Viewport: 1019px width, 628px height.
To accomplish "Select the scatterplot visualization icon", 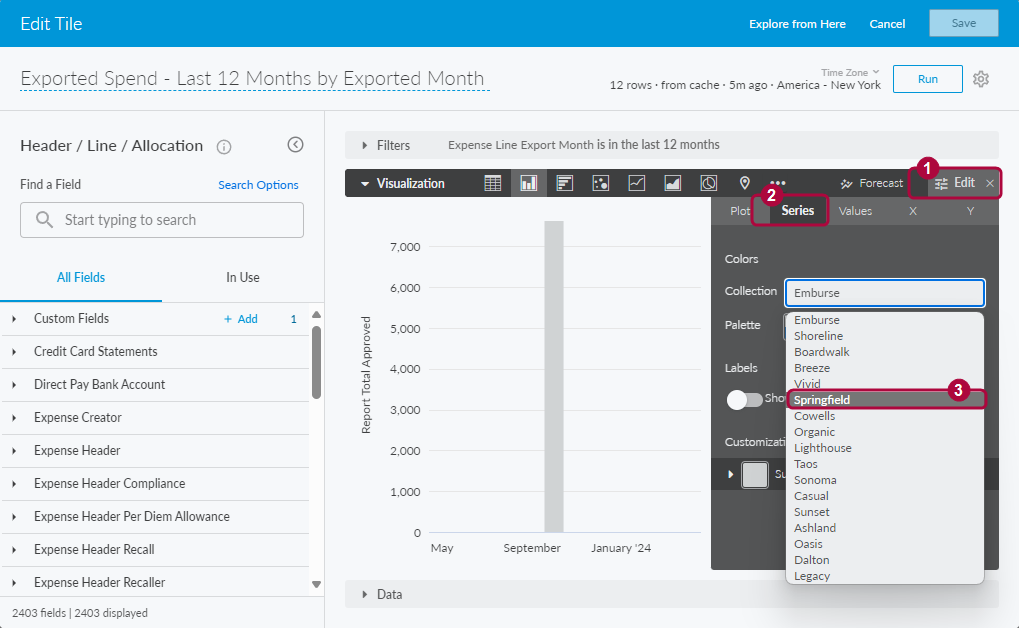I will pyautogui.click(x=601, y=183).
